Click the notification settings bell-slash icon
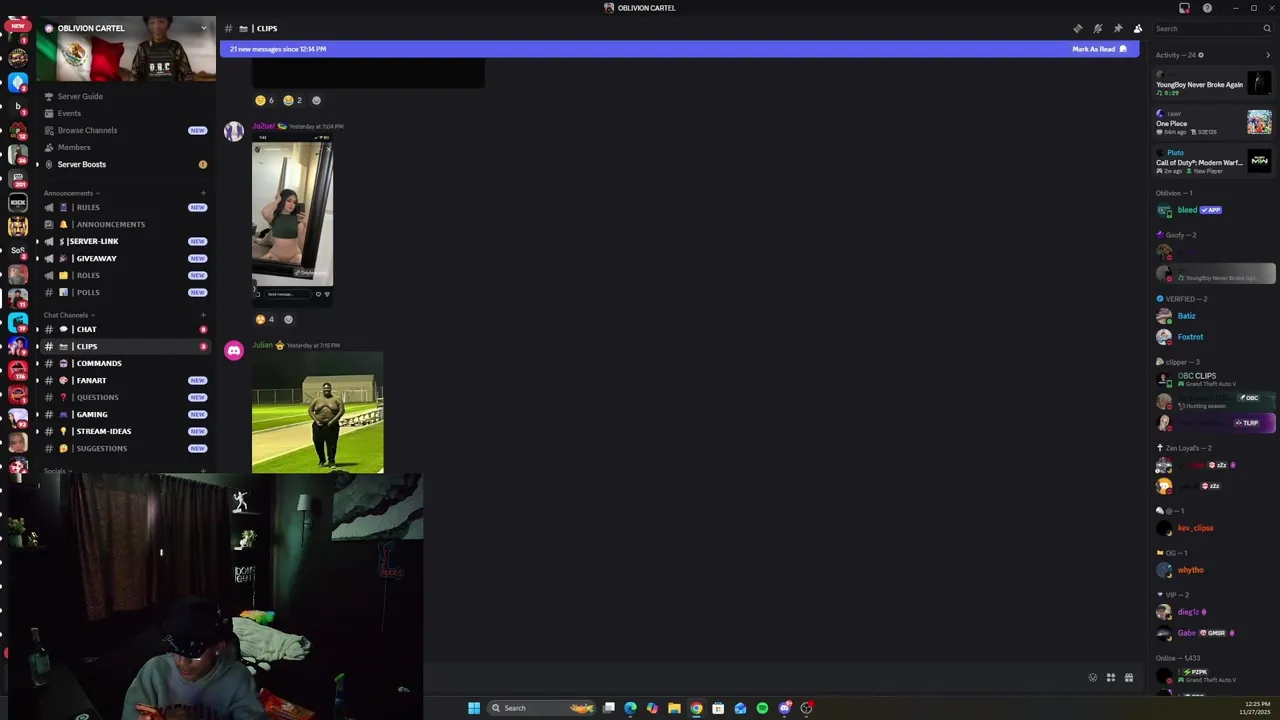The image size is (1280, 720). [1097, 28]
